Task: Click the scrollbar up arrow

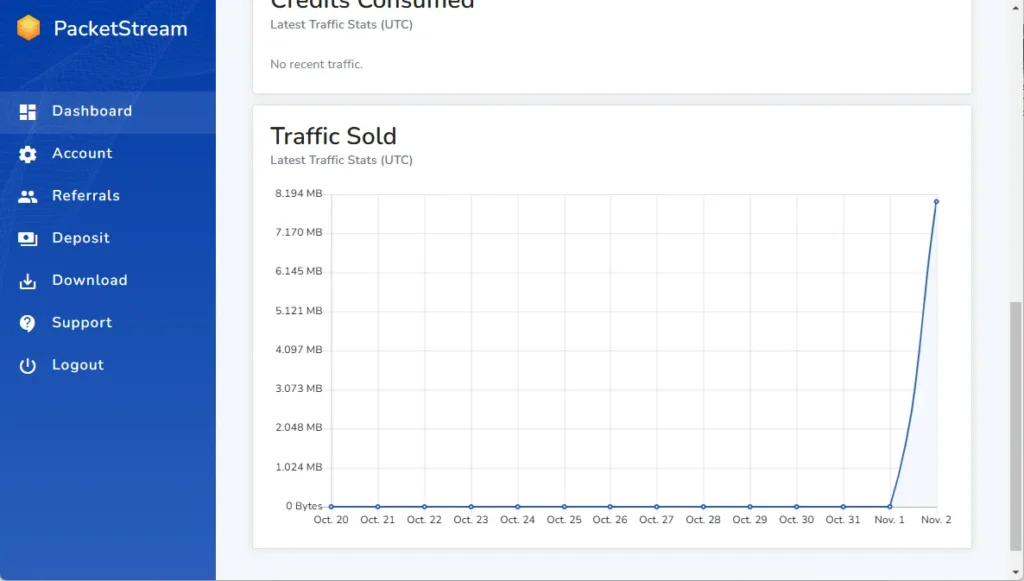Action: [1015, 6]
